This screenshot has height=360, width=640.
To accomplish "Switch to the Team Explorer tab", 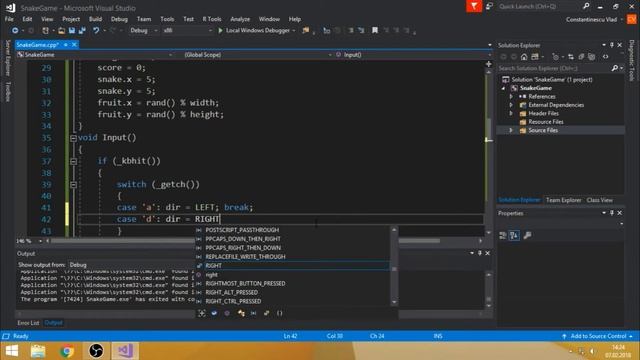I will click(563, 200).
